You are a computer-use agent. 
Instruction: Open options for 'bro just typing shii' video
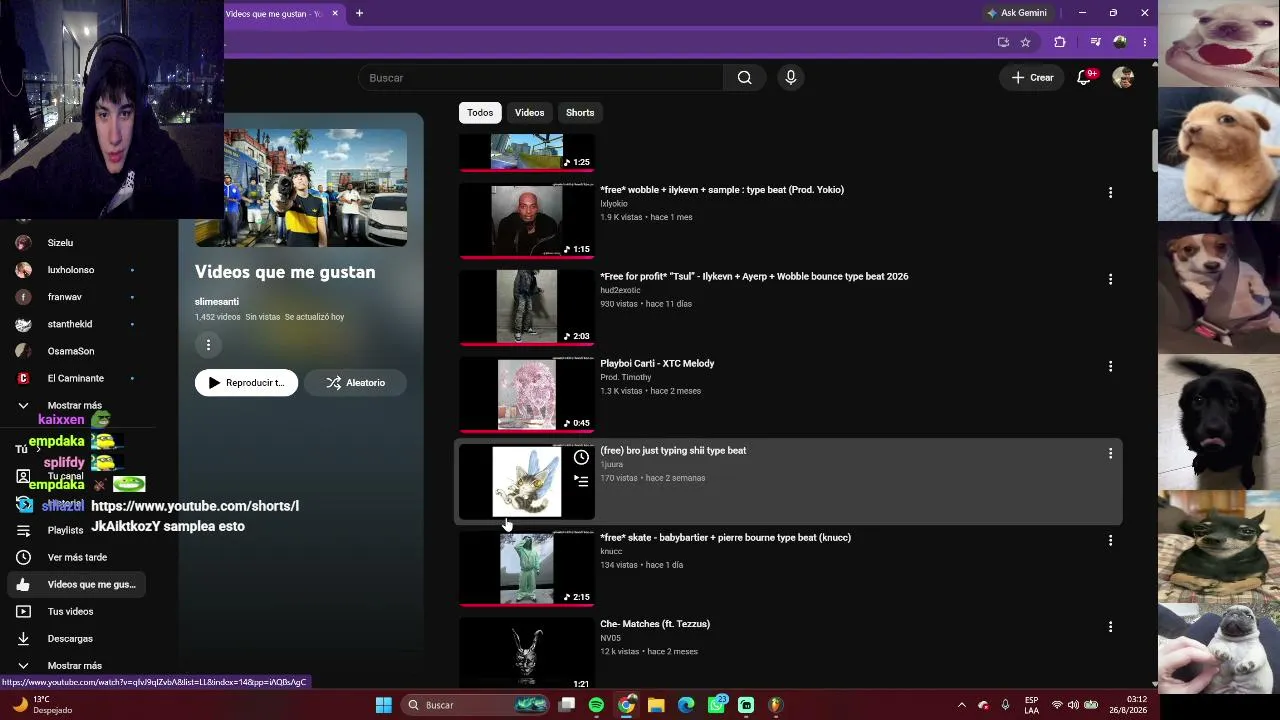(1110, 453)
